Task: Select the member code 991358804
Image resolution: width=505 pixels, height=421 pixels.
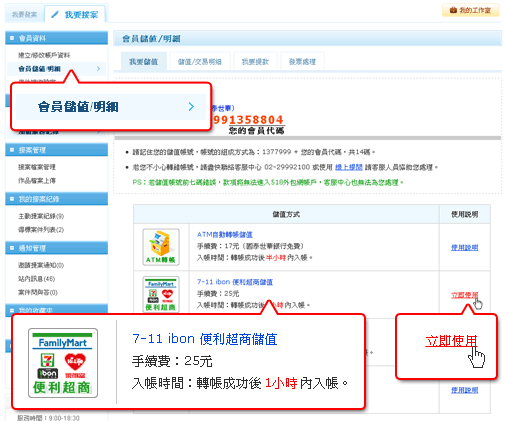Action: point(248,119)
